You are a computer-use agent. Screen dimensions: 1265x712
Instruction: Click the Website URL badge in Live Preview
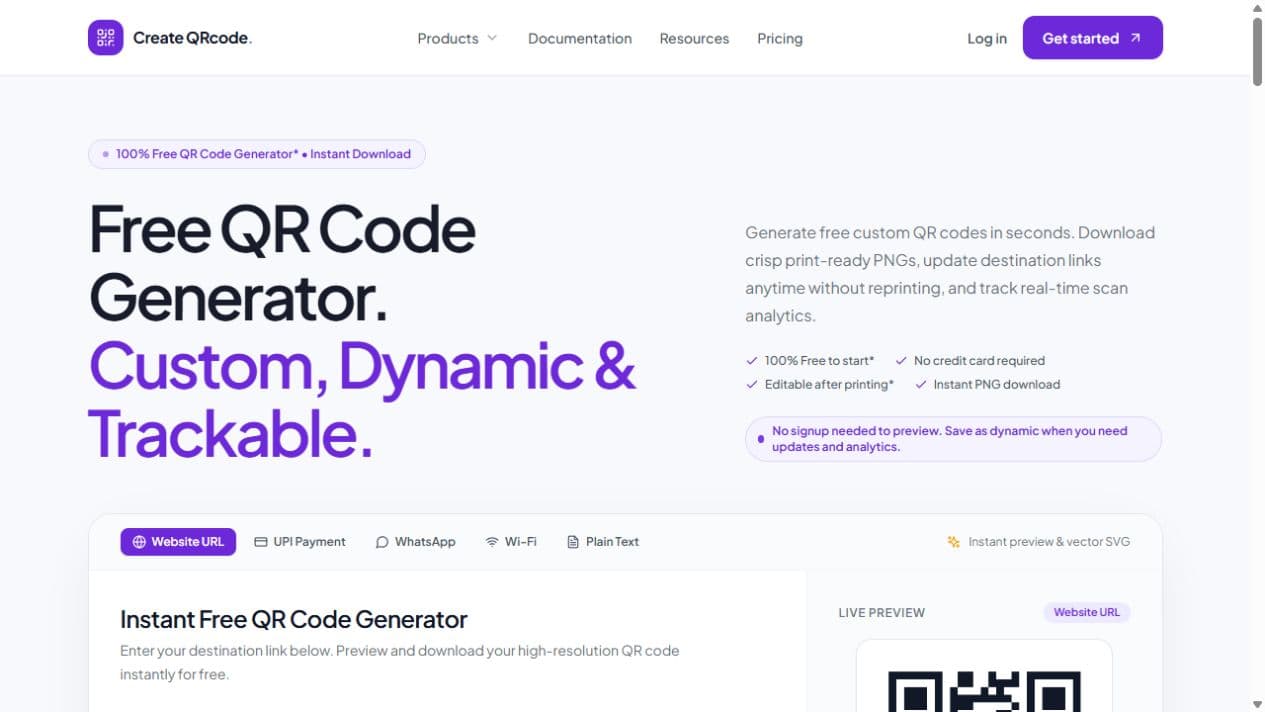point(1086,612)
